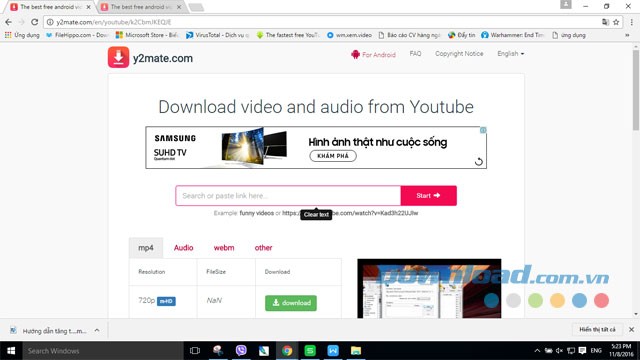Click the battery tray icon
This screenshot has width=640, height=360.
pyautogui.click(x=549, y=351)
